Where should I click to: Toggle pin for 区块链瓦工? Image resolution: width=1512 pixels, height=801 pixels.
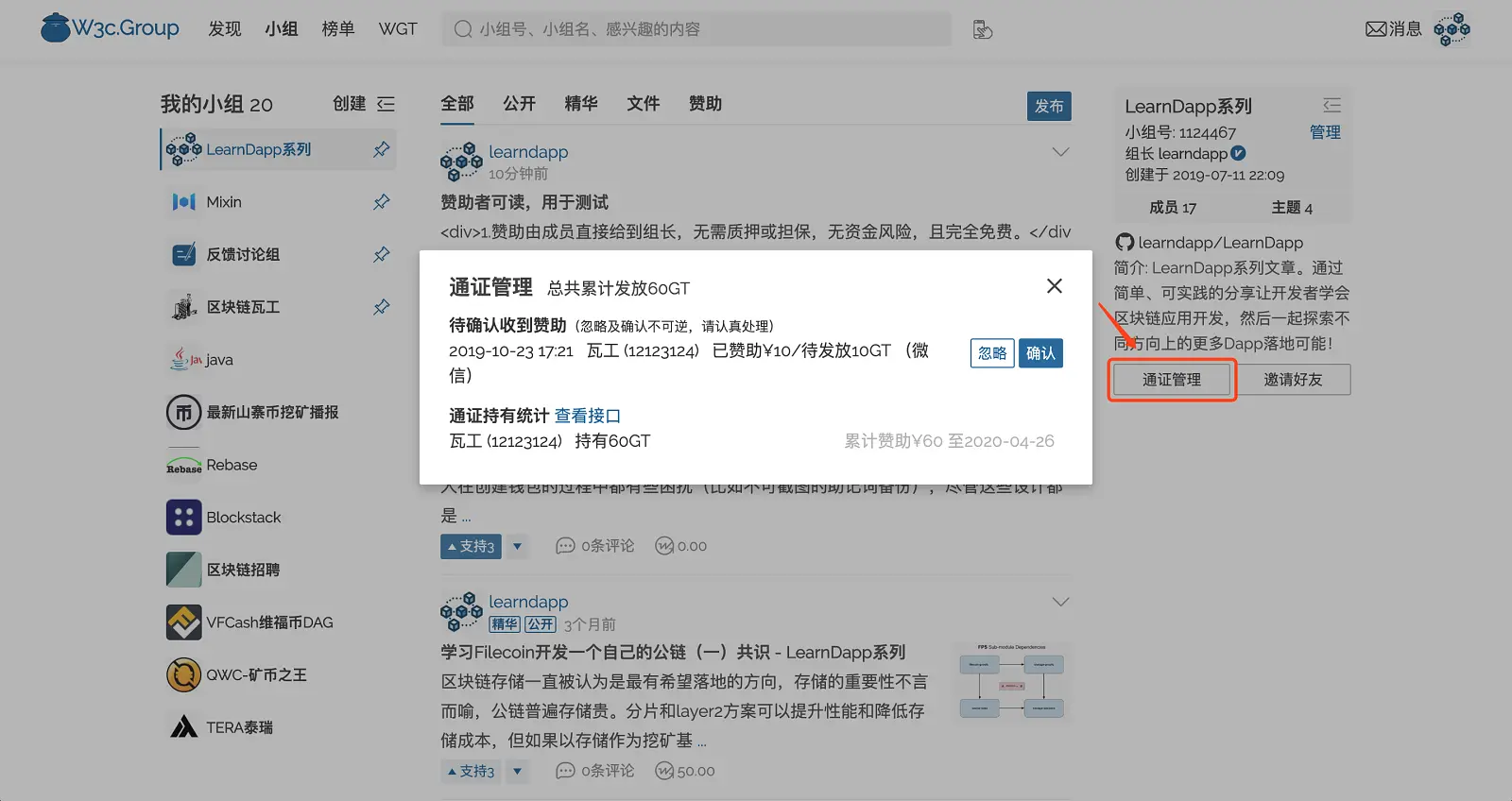[x=382, y=307]
